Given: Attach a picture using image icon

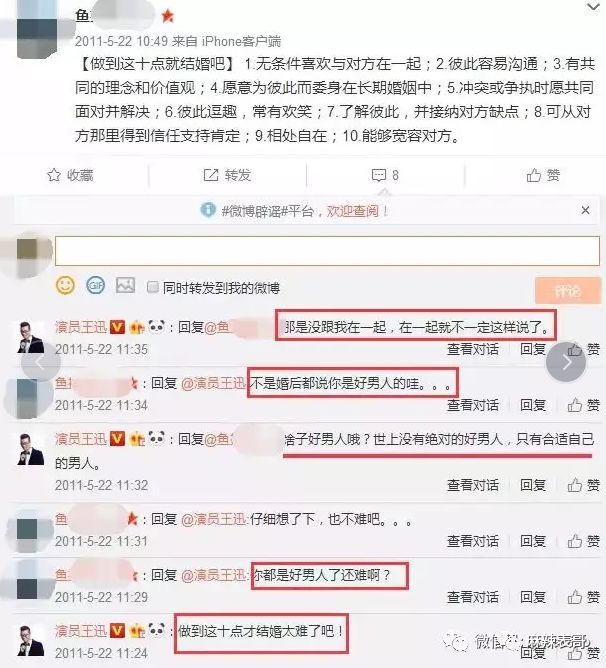Looking at the screenshot, I should point(125,285).
